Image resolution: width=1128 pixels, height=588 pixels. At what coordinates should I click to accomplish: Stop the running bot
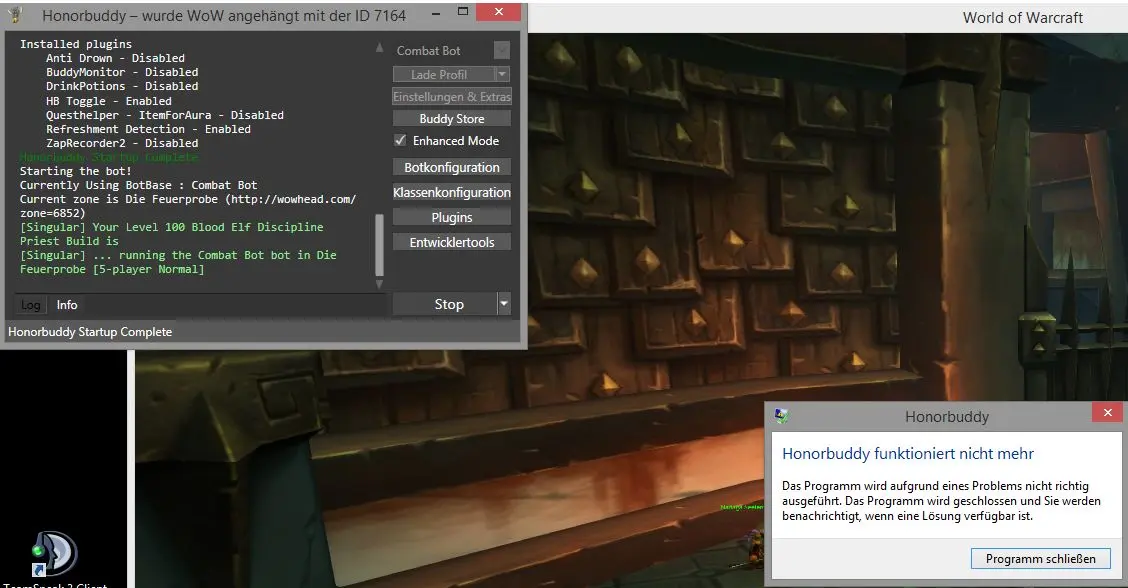click(445, 304)
